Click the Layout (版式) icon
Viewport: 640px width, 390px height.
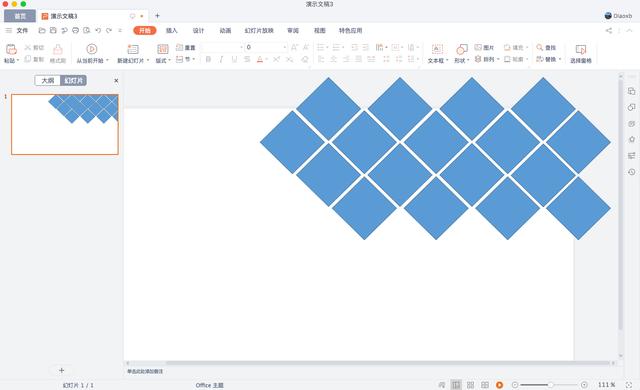tap(162, 49)
